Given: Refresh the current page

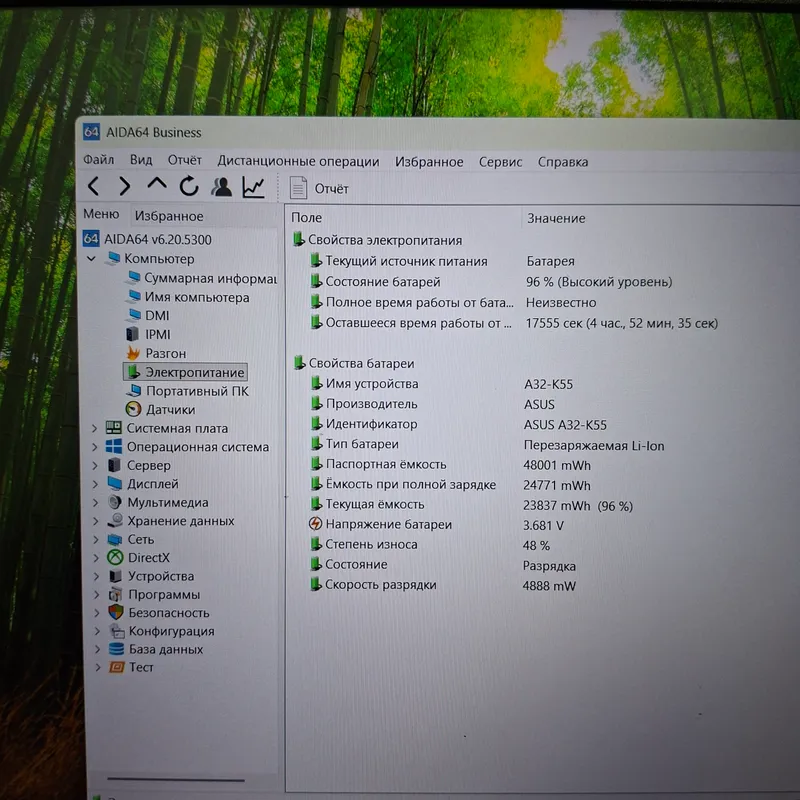Looking at the screenshot, I should 189,186.
